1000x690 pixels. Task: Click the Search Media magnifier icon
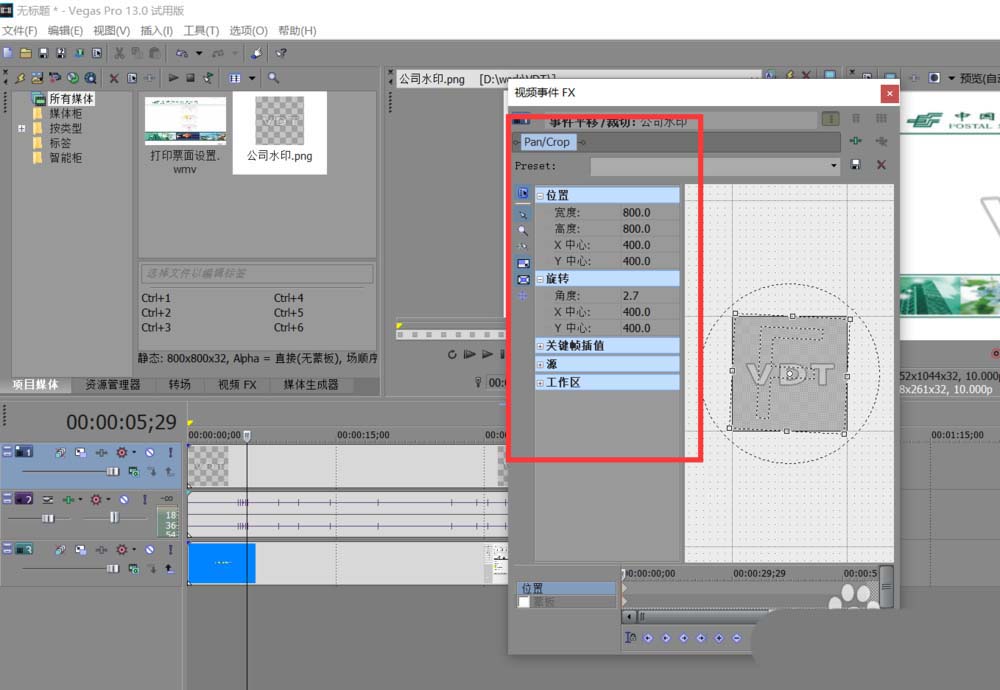pyautogui.click(x=273, y=78)
